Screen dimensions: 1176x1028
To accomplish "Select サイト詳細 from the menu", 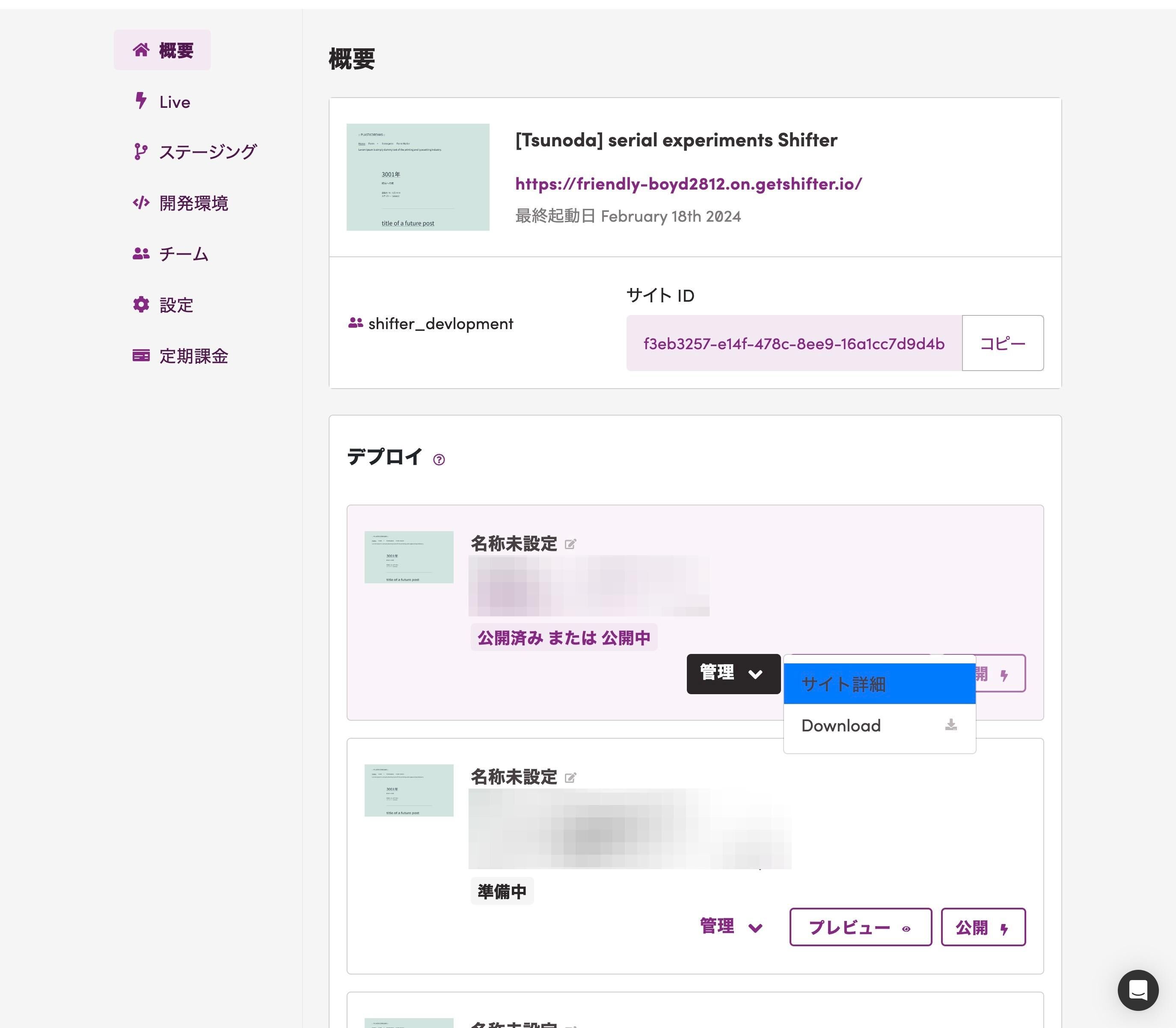I will click(x=879, y=684).
